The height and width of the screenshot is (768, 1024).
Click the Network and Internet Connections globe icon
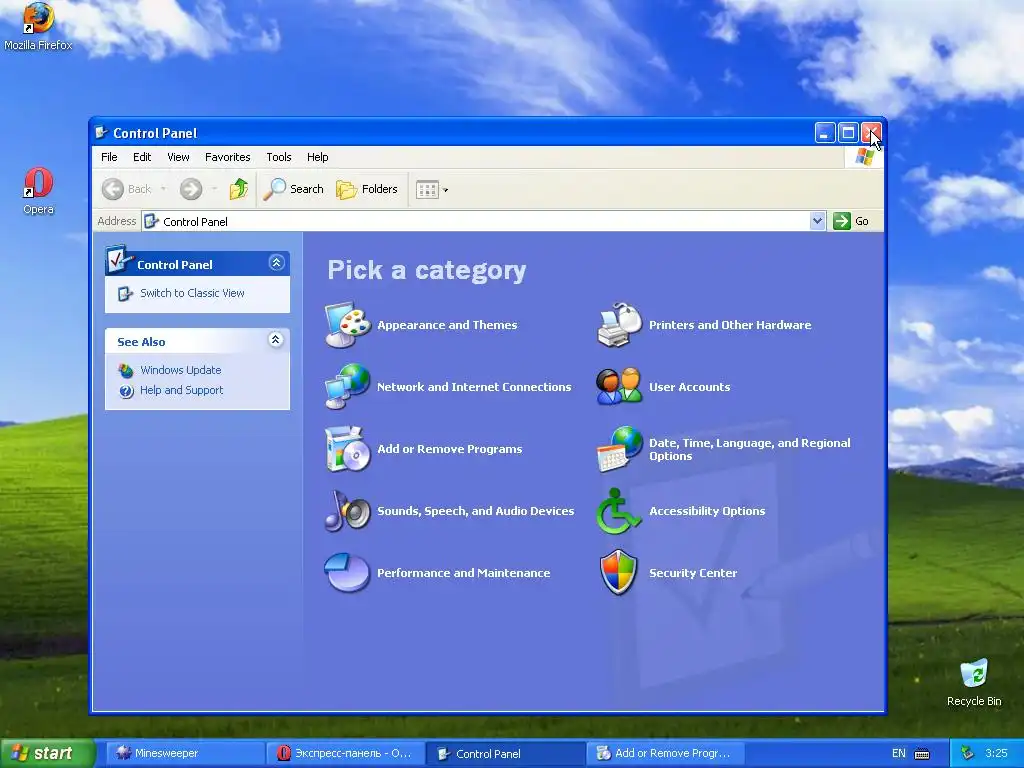pos(348,387)
